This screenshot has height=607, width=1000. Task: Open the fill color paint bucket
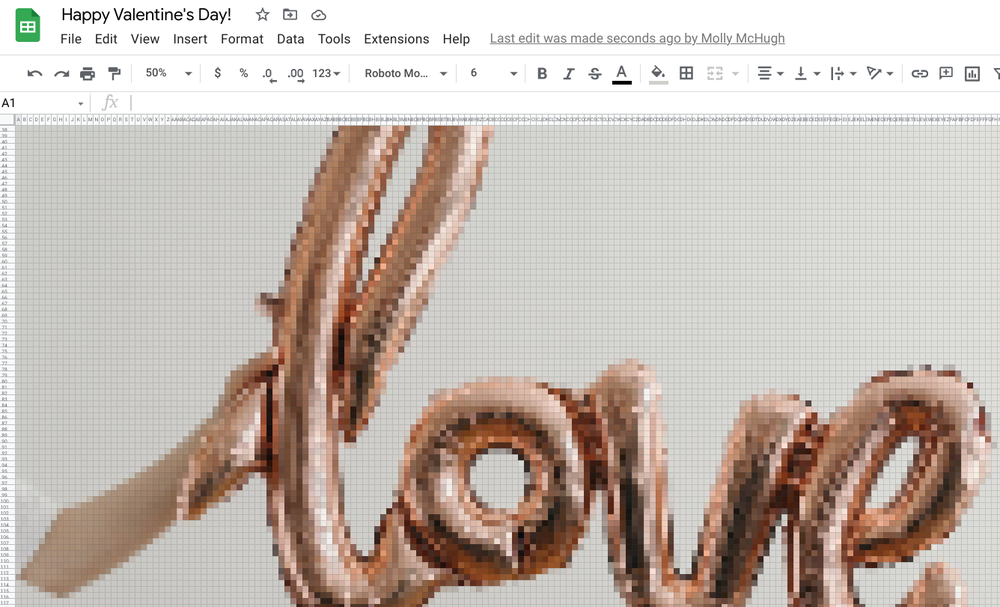pos(657,74)
